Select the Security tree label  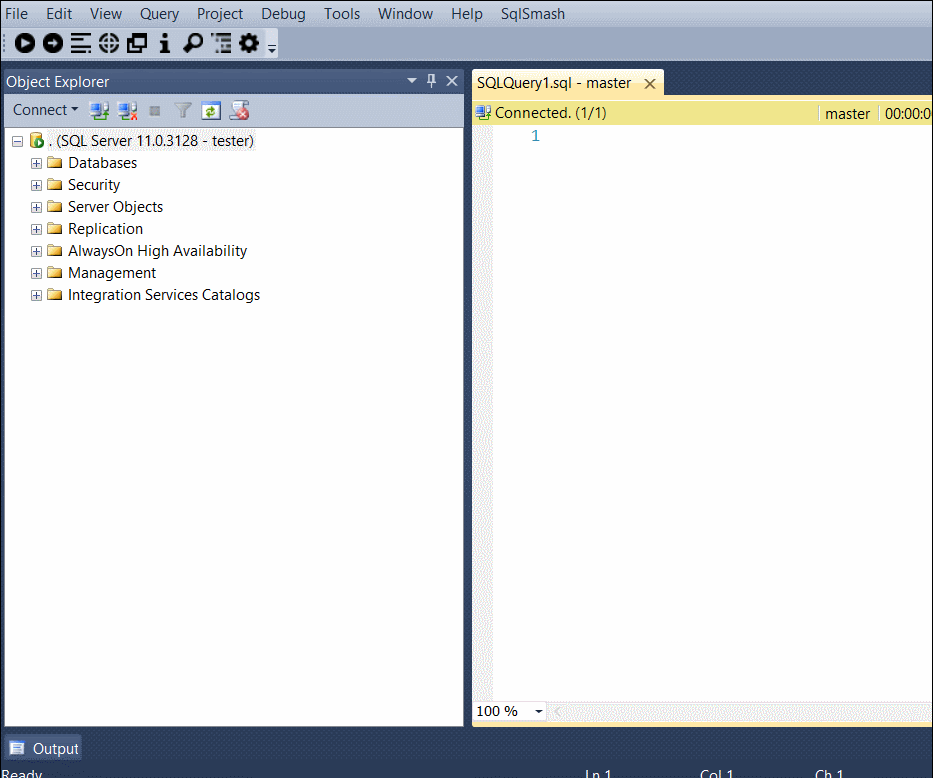[94, 185]
